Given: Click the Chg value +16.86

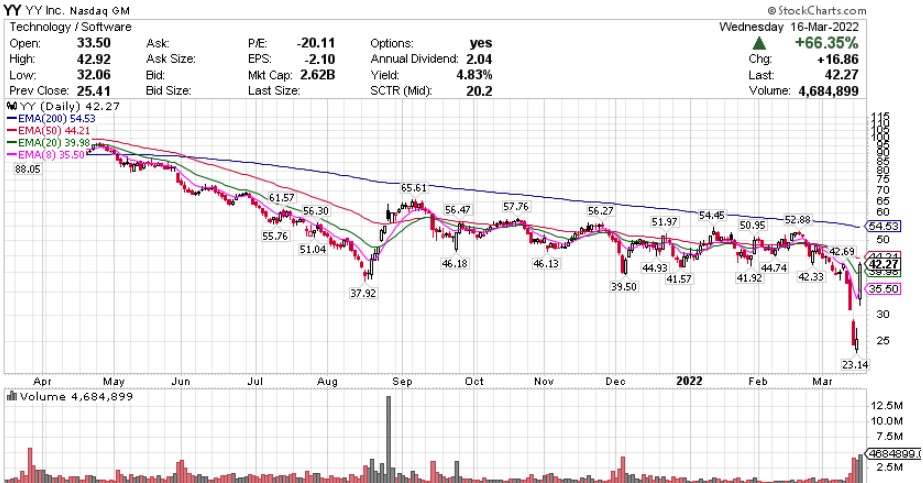Looking at the screenshot, I should coord(836,59).
